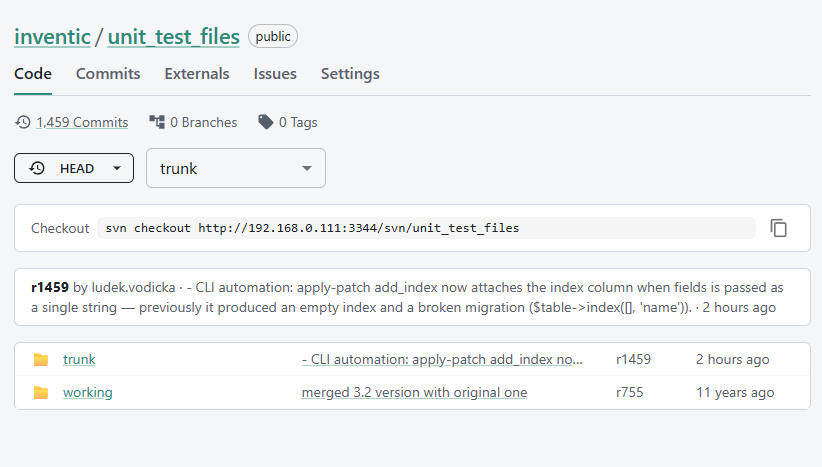The height and width of the screenshot is (467, 822).
Task: Open the inventic owner link
Action: (52, 37)
